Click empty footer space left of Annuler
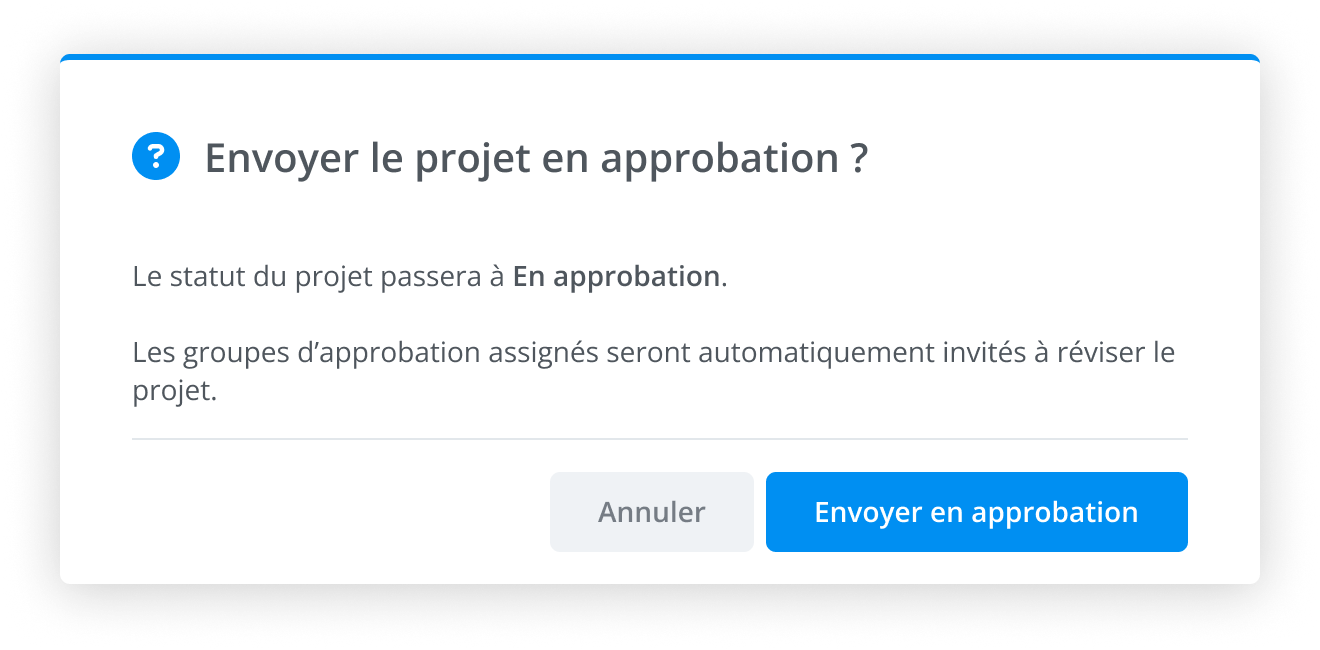Screen dimensions: 1320x650 point(340,512)
